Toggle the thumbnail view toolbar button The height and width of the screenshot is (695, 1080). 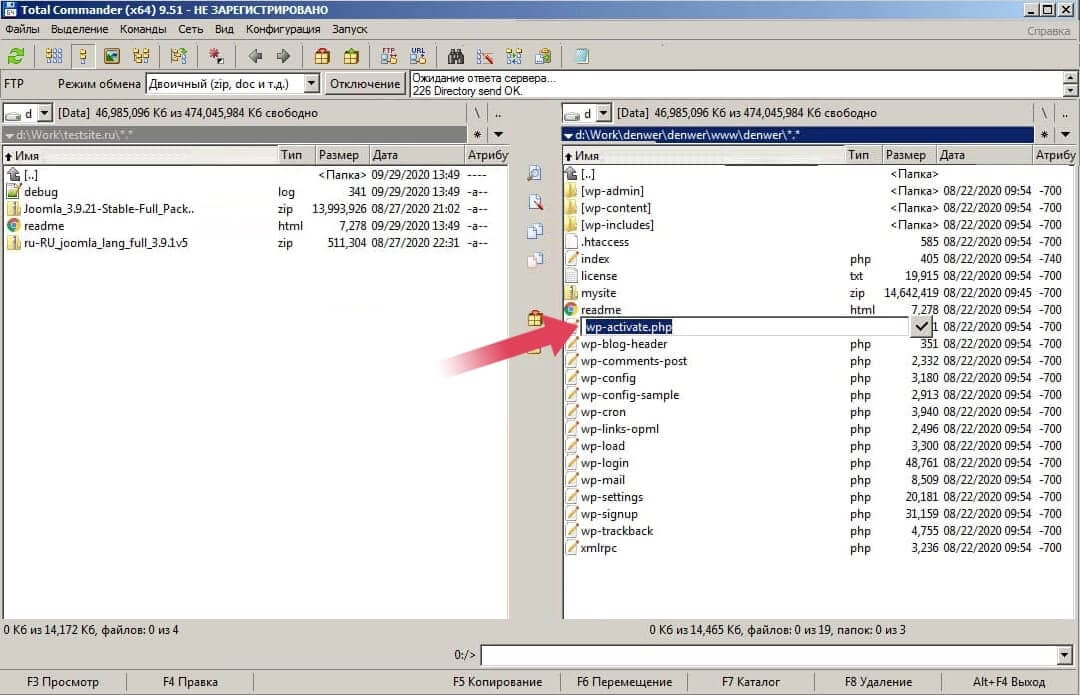click(x=112, y=56)
